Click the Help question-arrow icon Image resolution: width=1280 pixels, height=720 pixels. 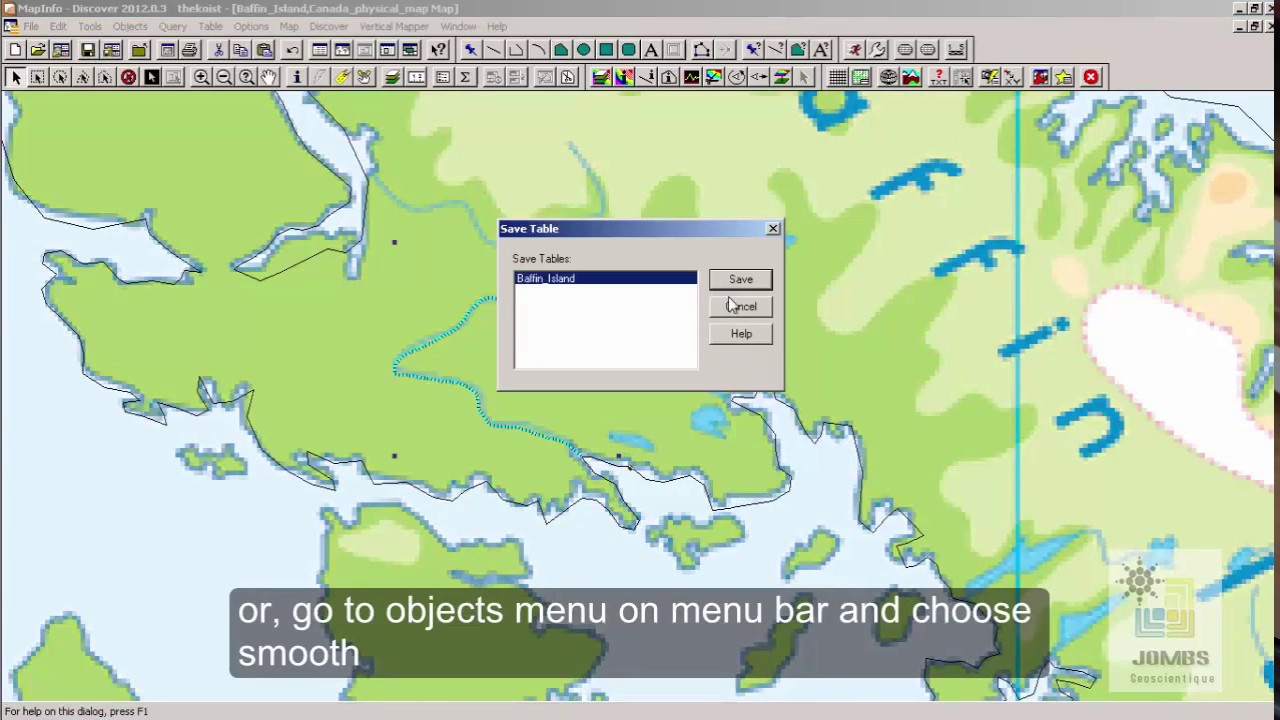pos(439,50)
